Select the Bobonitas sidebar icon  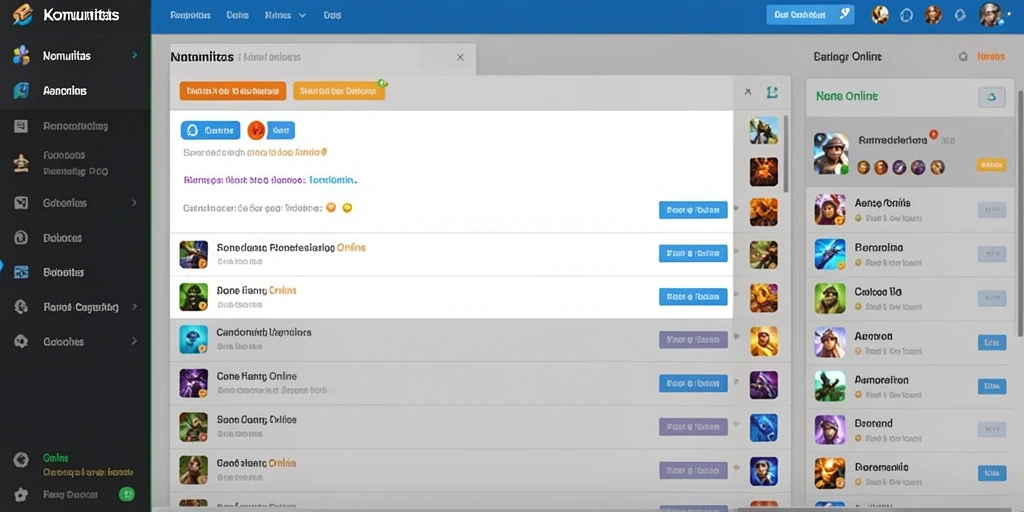(21, 272)
